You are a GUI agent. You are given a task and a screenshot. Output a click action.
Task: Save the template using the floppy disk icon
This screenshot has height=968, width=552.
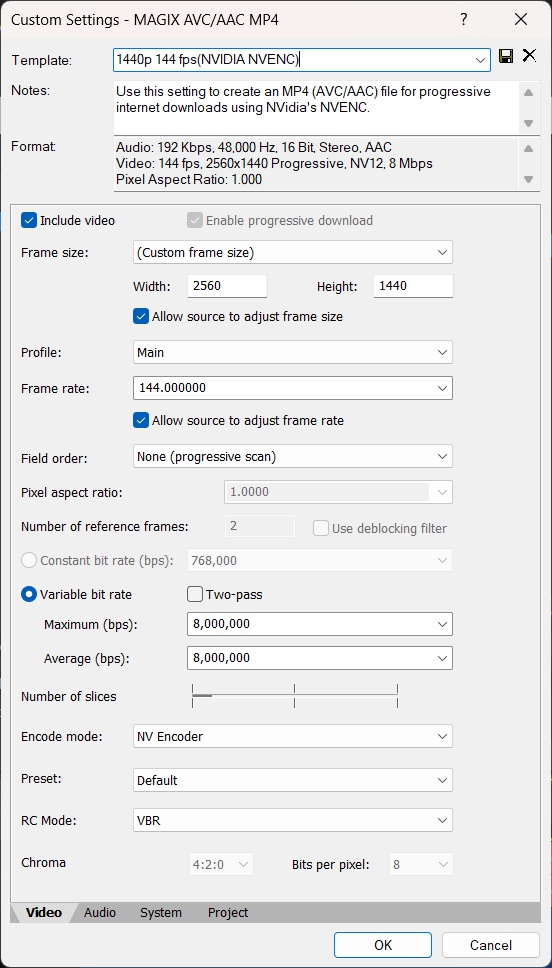pyautogui.click(x=506, y=58)
